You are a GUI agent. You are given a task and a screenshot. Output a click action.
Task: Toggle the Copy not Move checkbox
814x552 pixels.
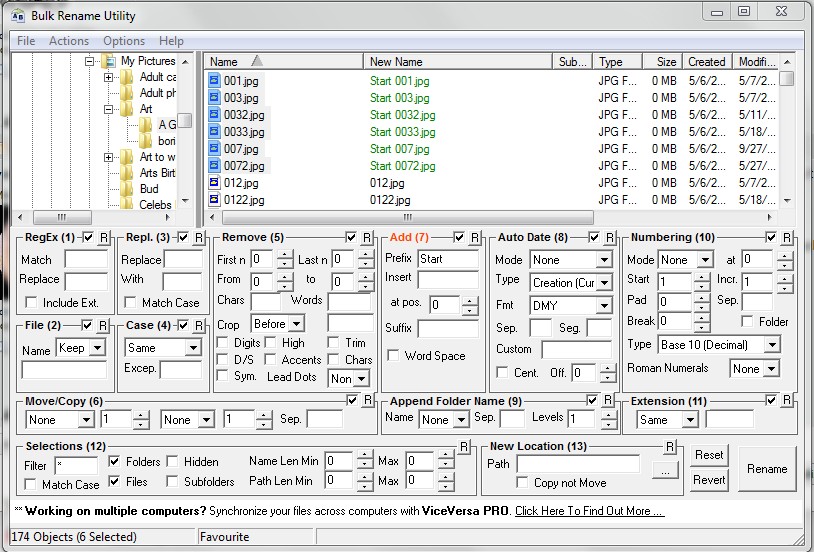click(x=523, y=483)
